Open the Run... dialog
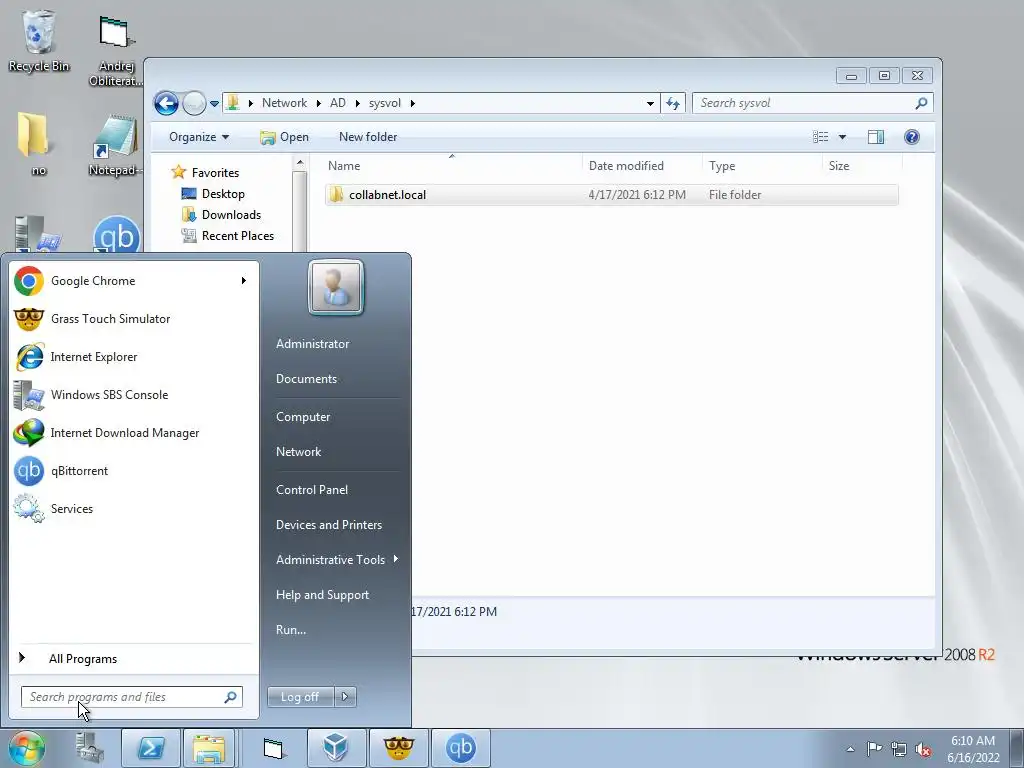This screenshot has width=1024, height=768. tap(291, 630)
